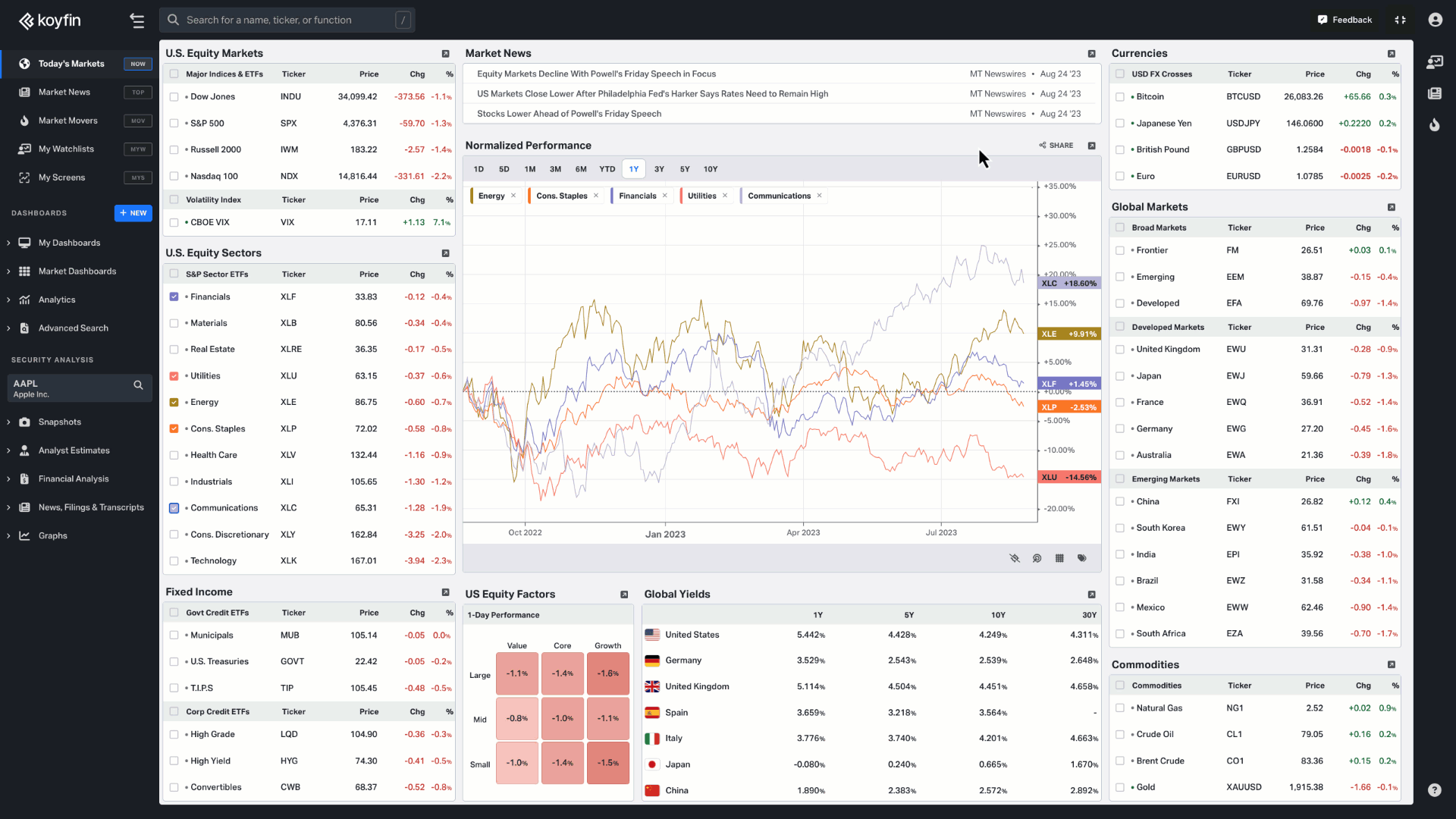The height and width of the screenshot is (819, 1456).
Task: Open the right rail chat icon
Action: coord(1434,62)
